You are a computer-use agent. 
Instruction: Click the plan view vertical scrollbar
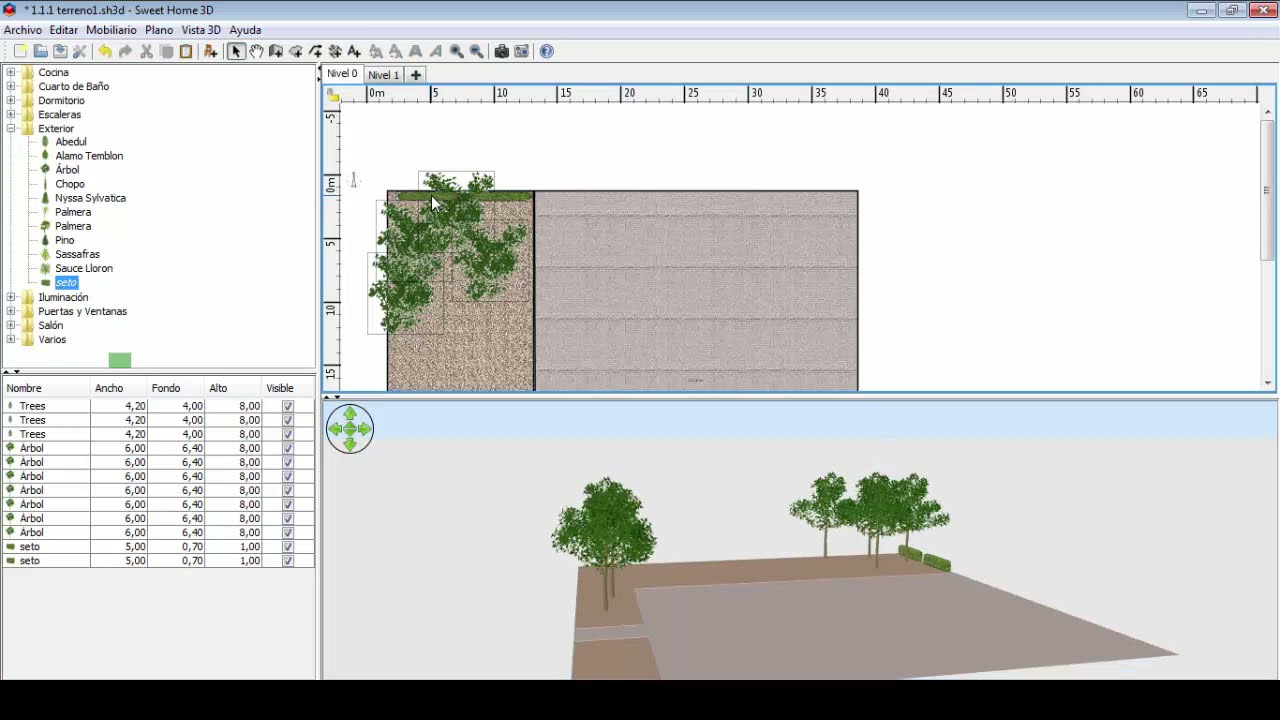(1268, 190)
